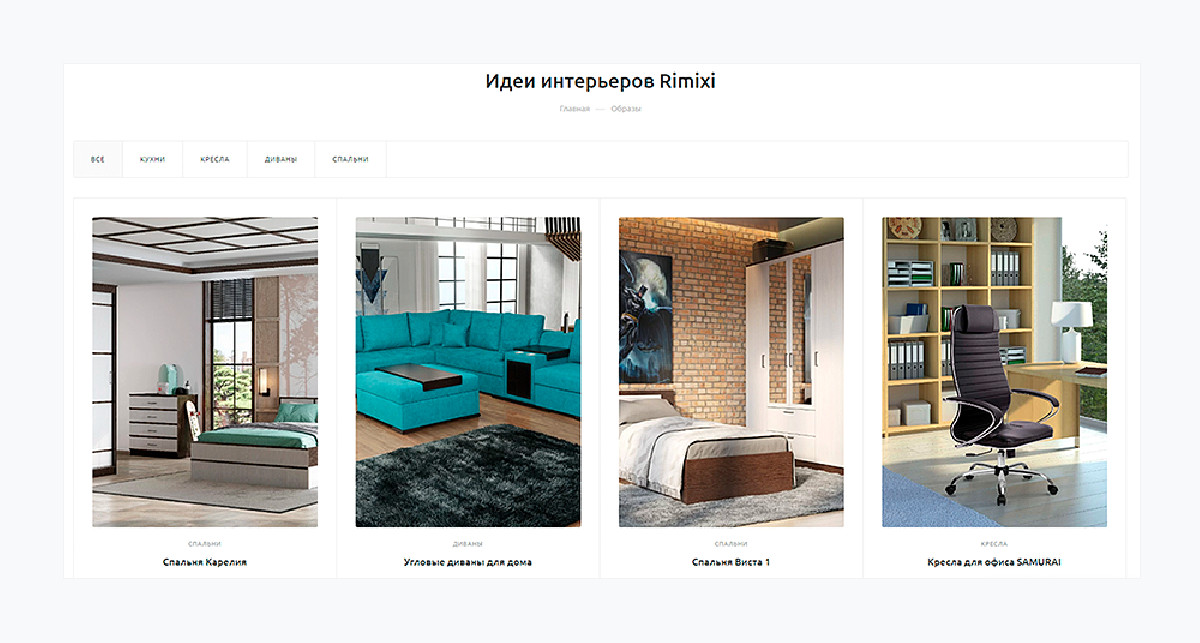Show the СПАЛЬНИ tab items
This screenshot has width=1200, height=643.
point(351,159)
